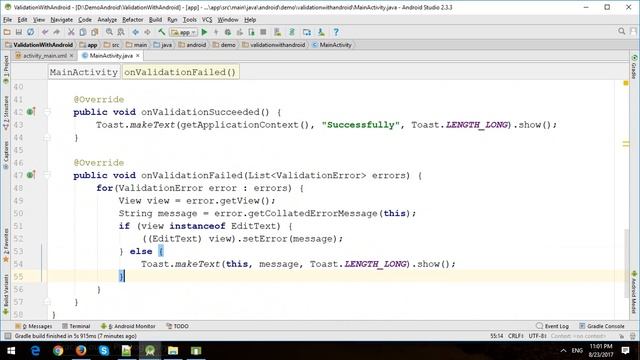Click the Replace icon in toolbar
Viewport: 640px width, 360px height.
121,32
